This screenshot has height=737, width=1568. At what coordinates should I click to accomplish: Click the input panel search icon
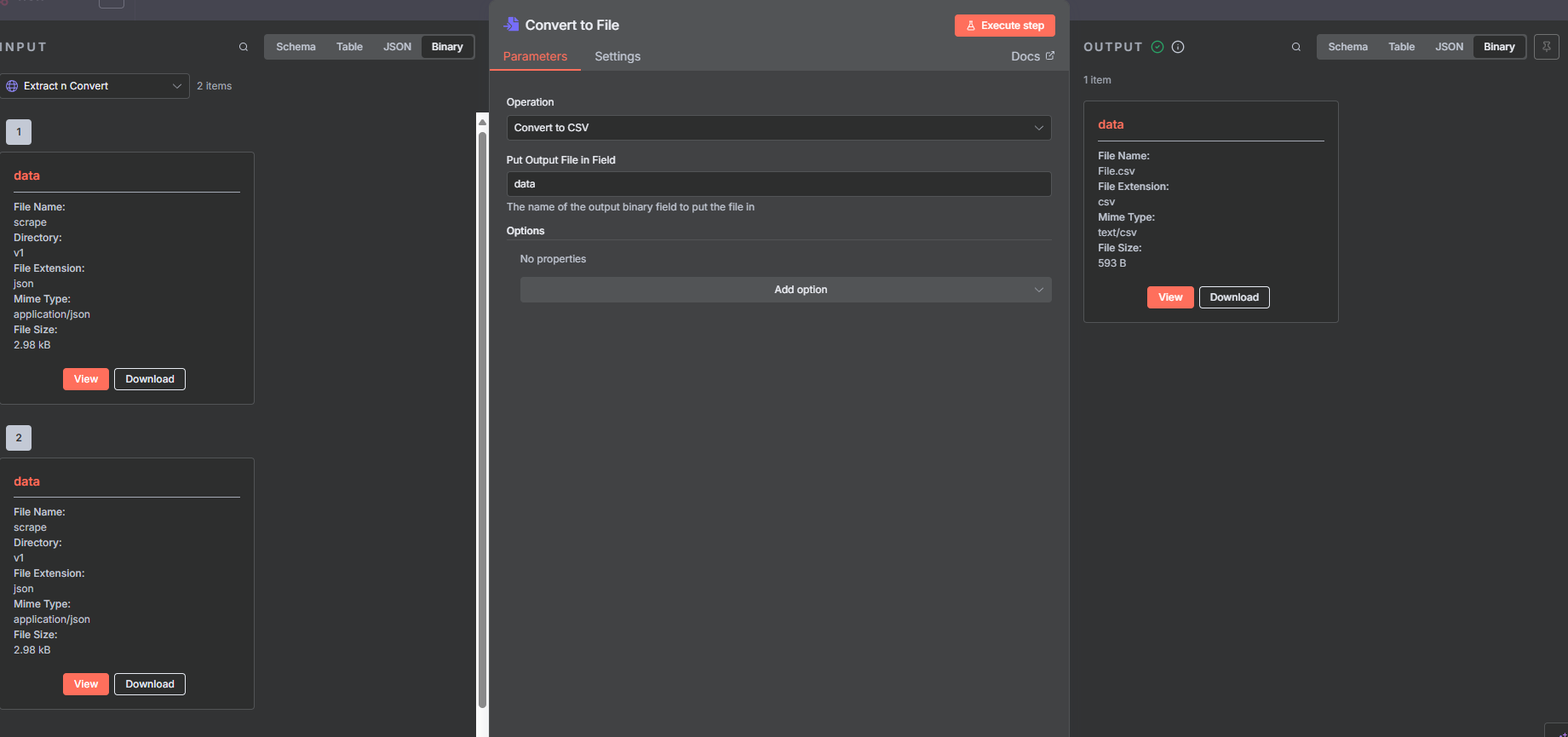coord(244,47)
